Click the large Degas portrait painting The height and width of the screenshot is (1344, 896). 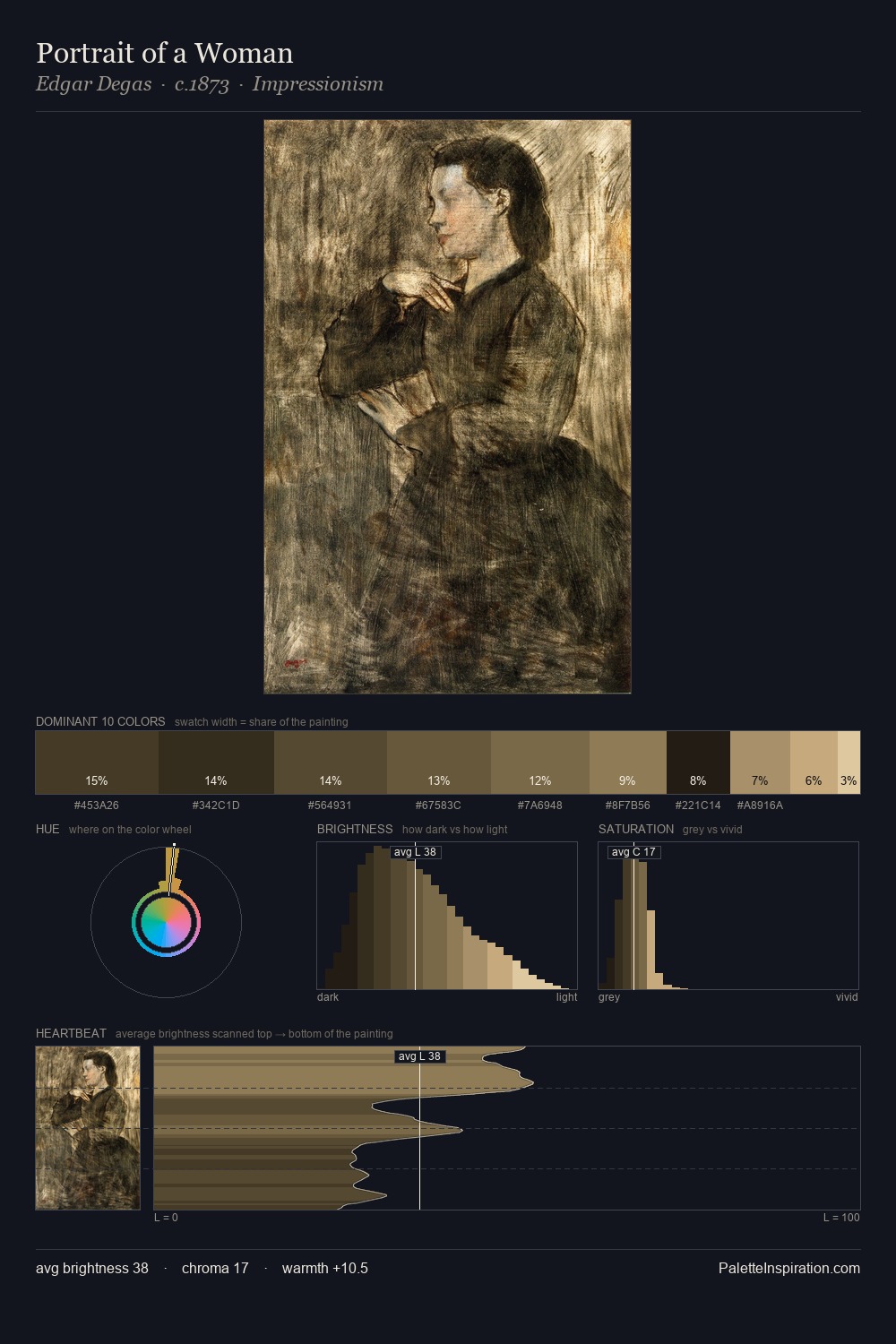click(x=447, y=407)
